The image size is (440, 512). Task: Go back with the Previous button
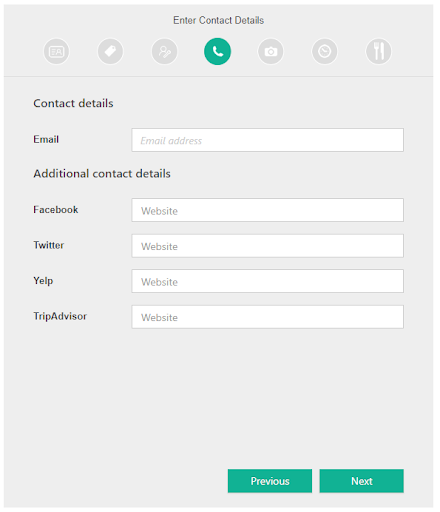pos(270,481)
